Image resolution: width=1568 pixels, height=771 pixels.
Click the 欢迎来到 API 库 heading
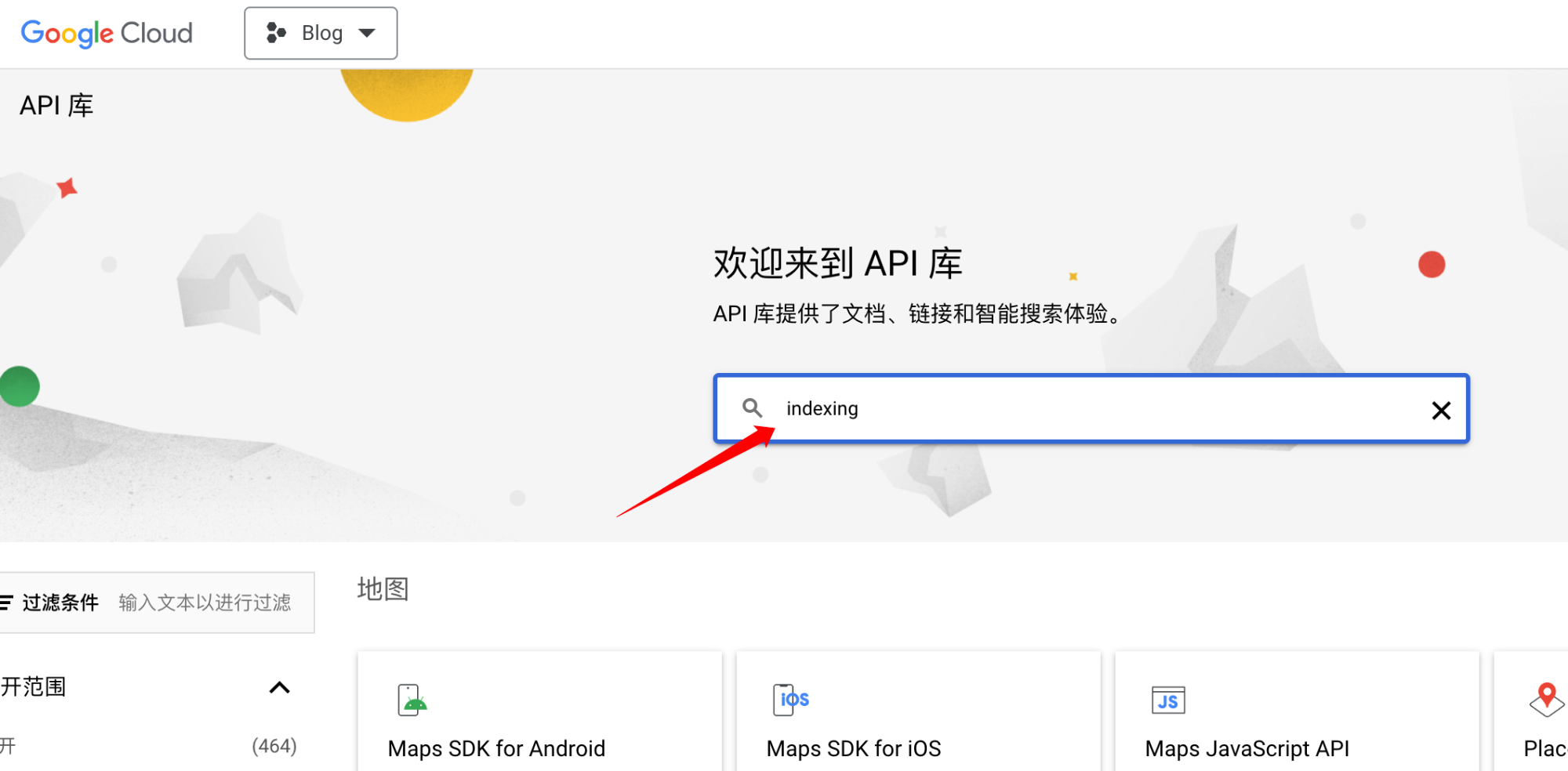pos(838,263)
